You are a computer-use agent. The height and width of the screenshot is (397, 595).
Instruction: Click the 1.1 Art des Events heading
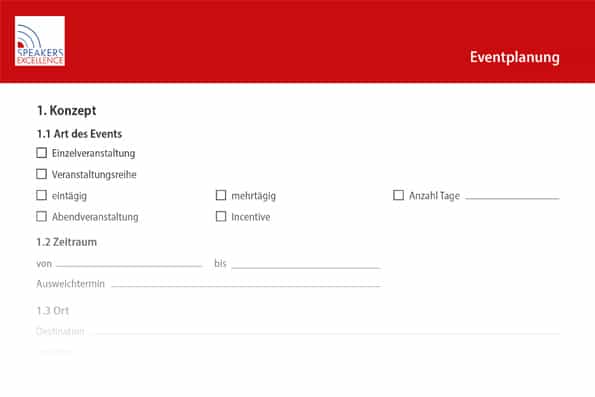click(79, 134)
